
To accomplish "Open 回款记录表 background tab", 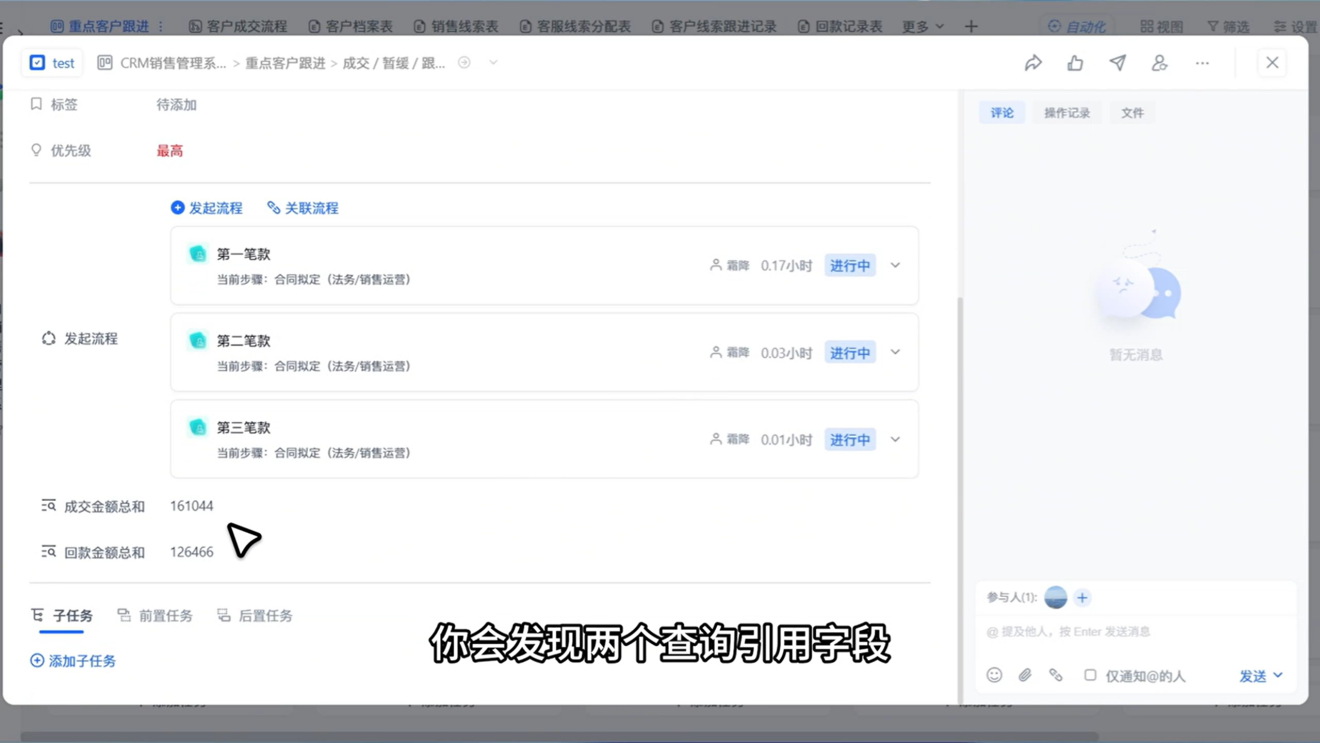I will pyautogui.click(x=840, y=26).
